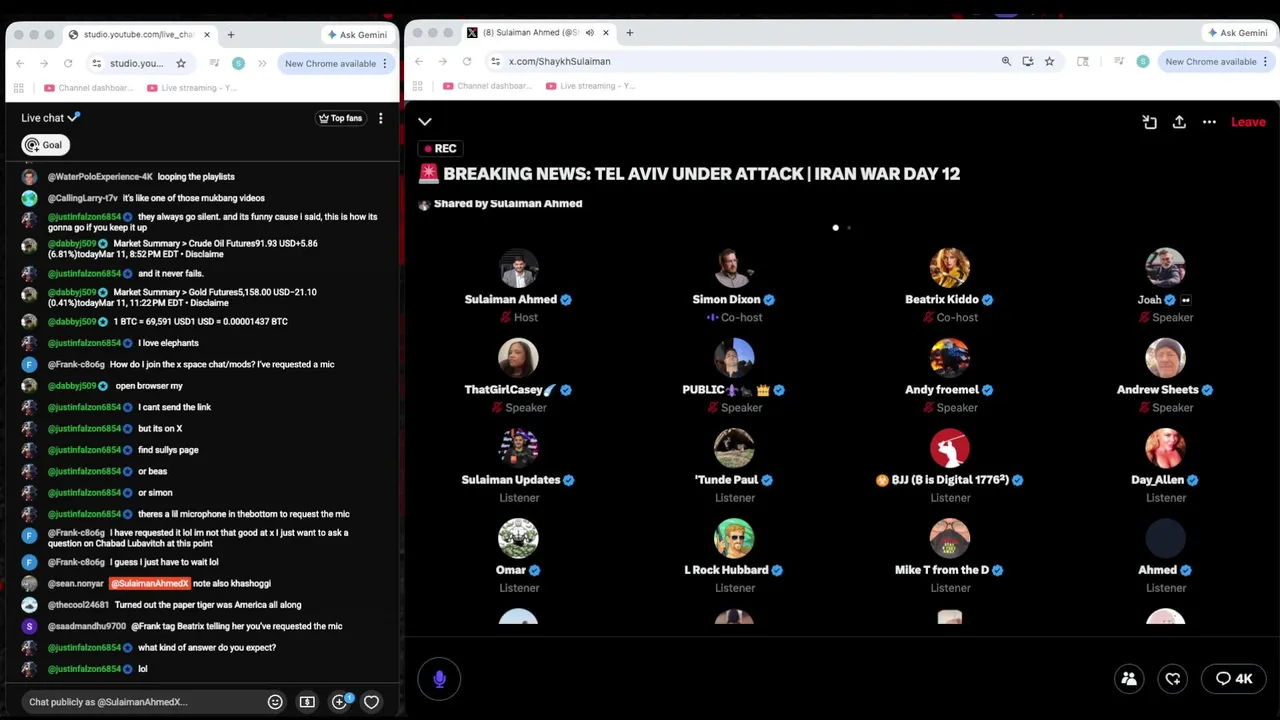Viewport: 1280px width, 720px height.
Task: Open Simon Dixon co-host profile
Action: 734,268
